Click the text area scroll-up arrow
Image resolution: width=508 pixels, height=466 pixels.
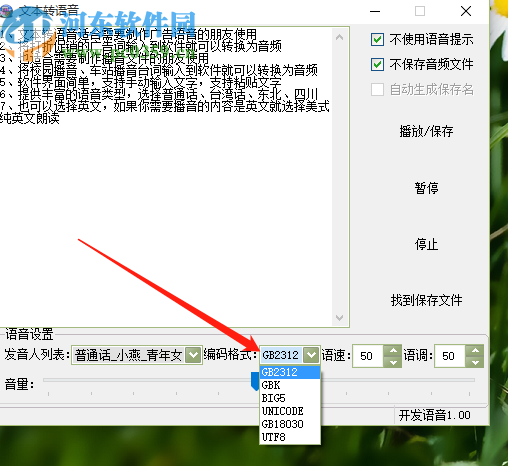pyautogui.click(x=339, y=37)
